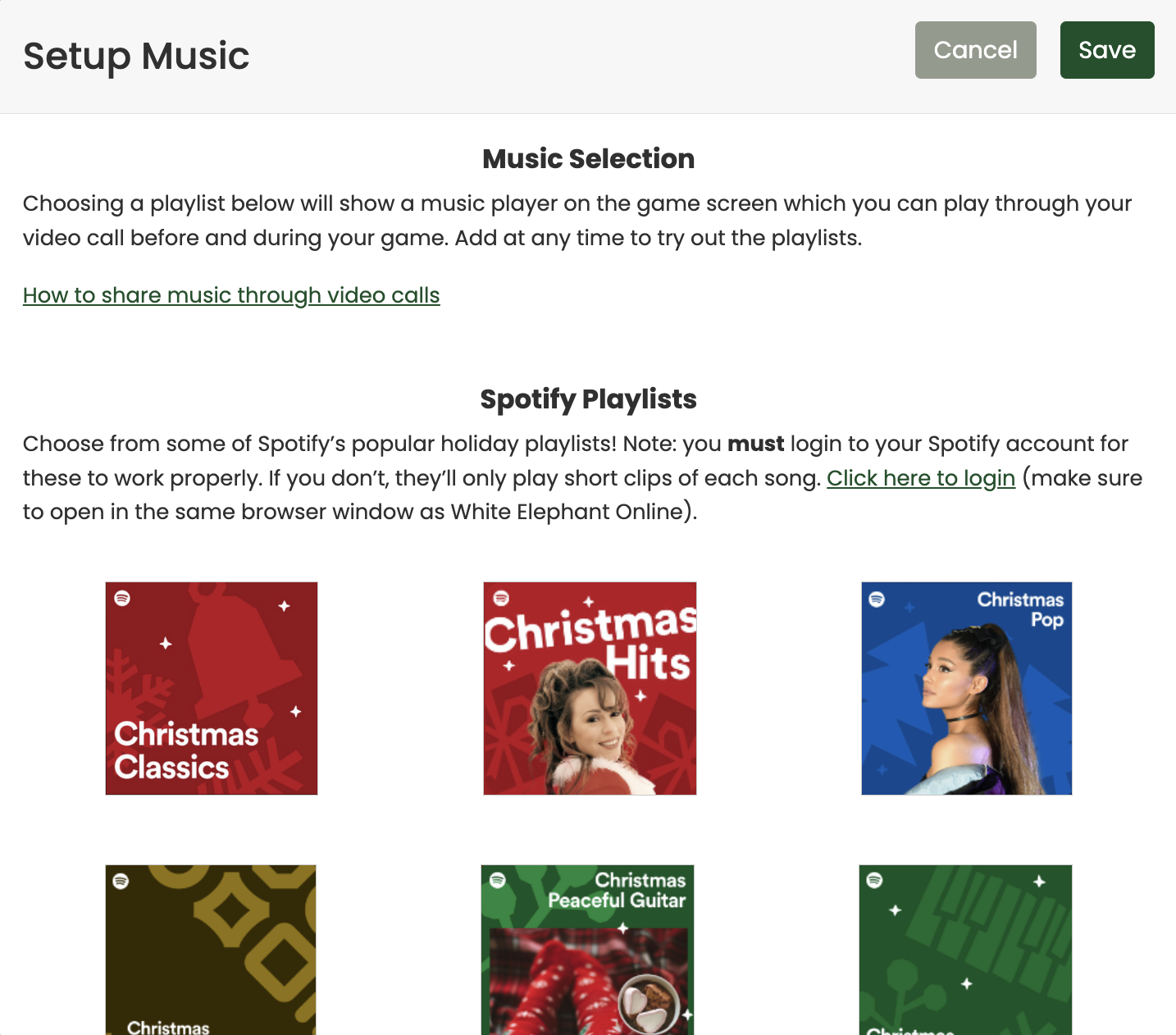1176x1035 pixels.
Task: Select the gold Christmas playlist in the bottom row
Action: (210, 950)
